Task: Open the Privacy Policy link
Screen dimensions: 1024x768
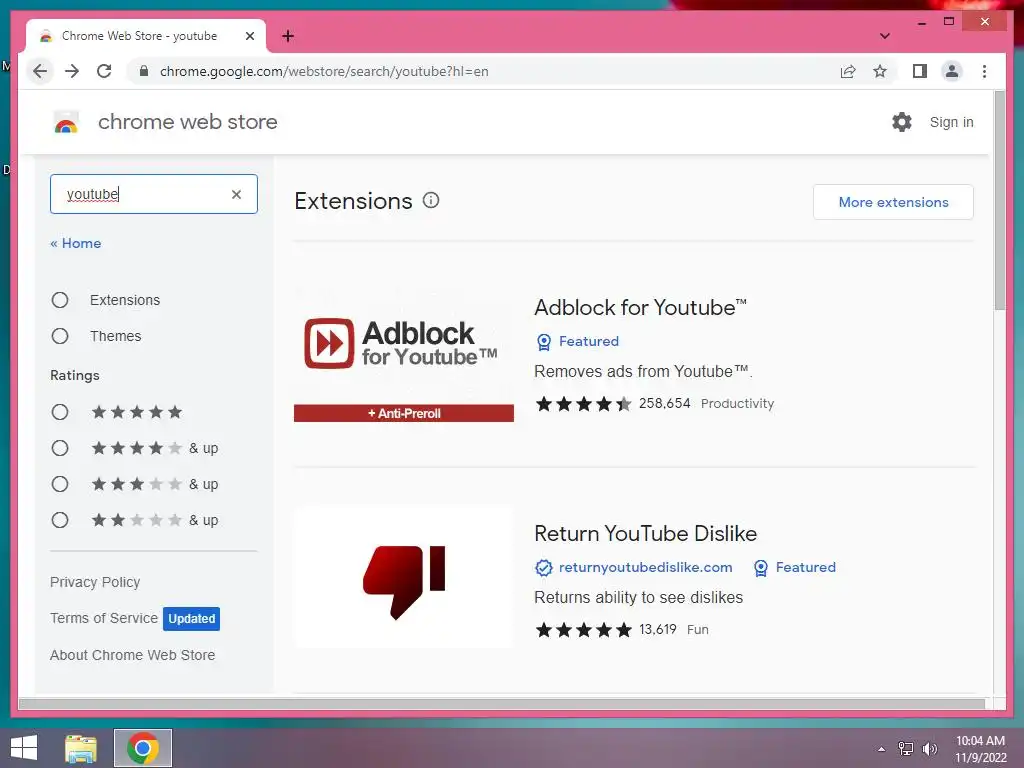Action: pyautogui.click(x=95, y=582)
